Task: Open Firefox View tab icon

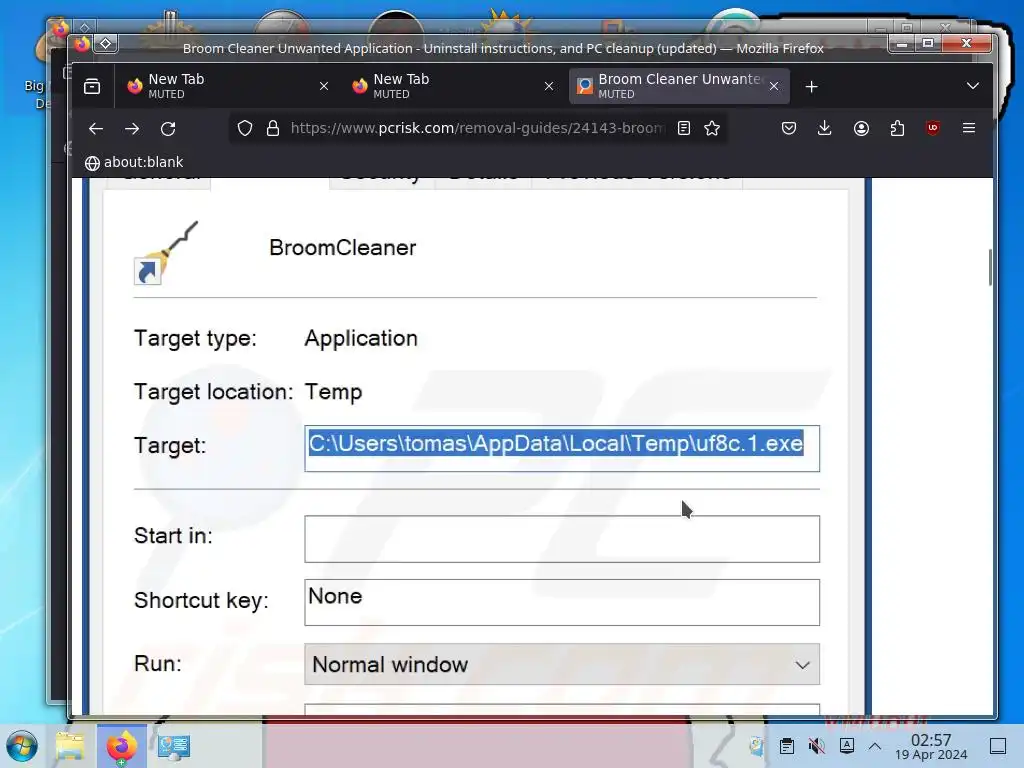Action: (92, 86)
